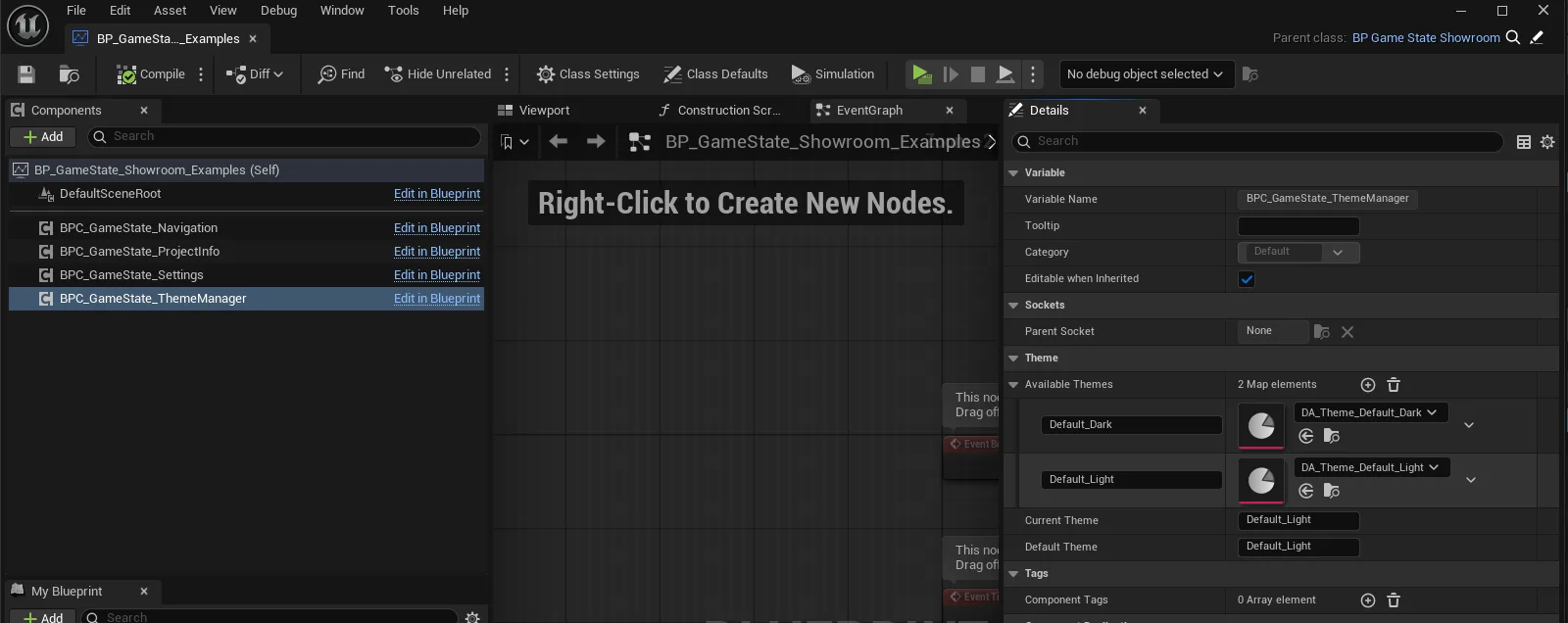Open the debug object selector dropdown

pyautogui.click(x=1145, y=74)
